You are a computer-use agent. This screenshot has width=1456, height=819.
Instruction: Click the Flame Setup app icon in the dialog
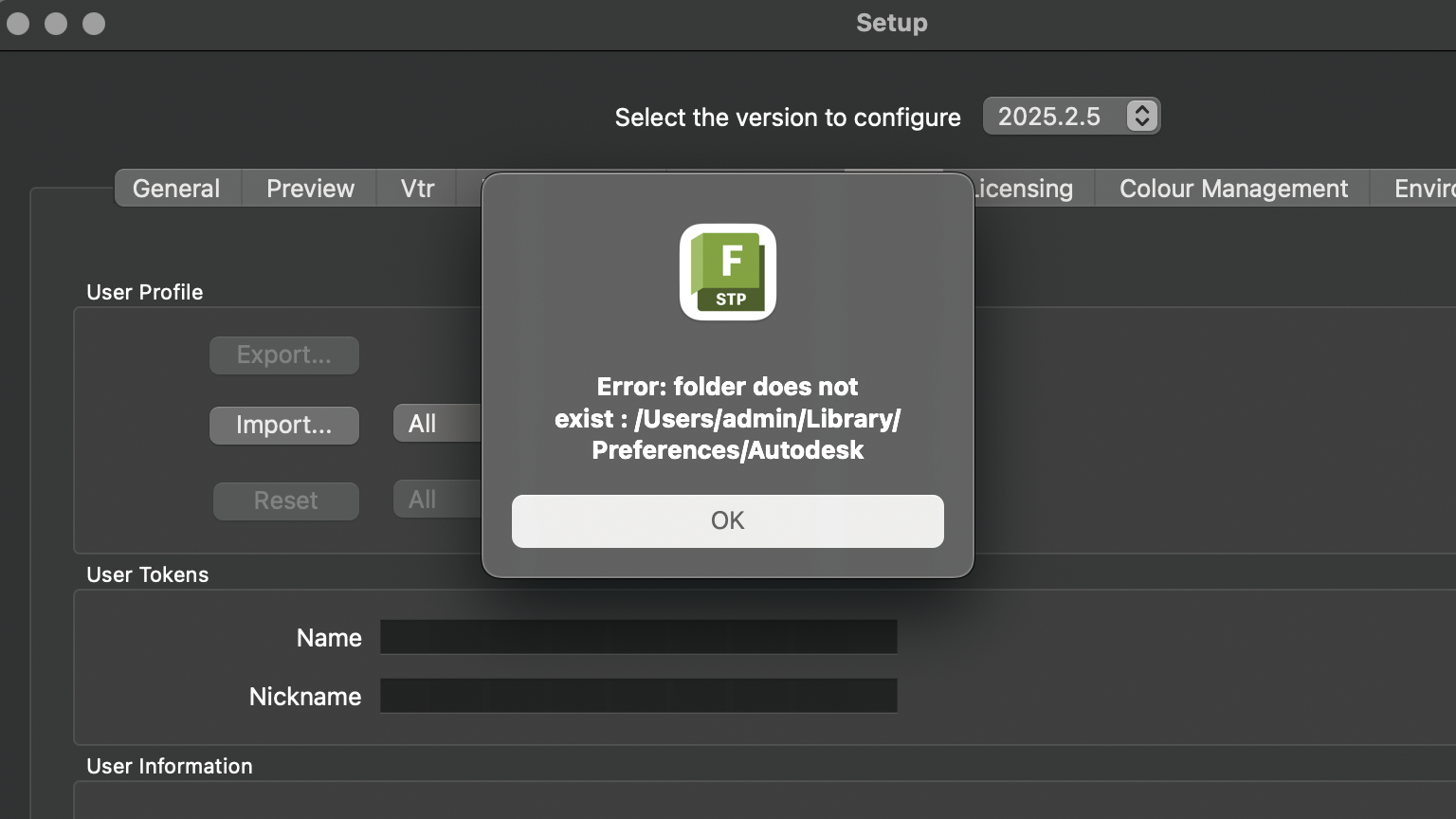(x=728, y=273)
